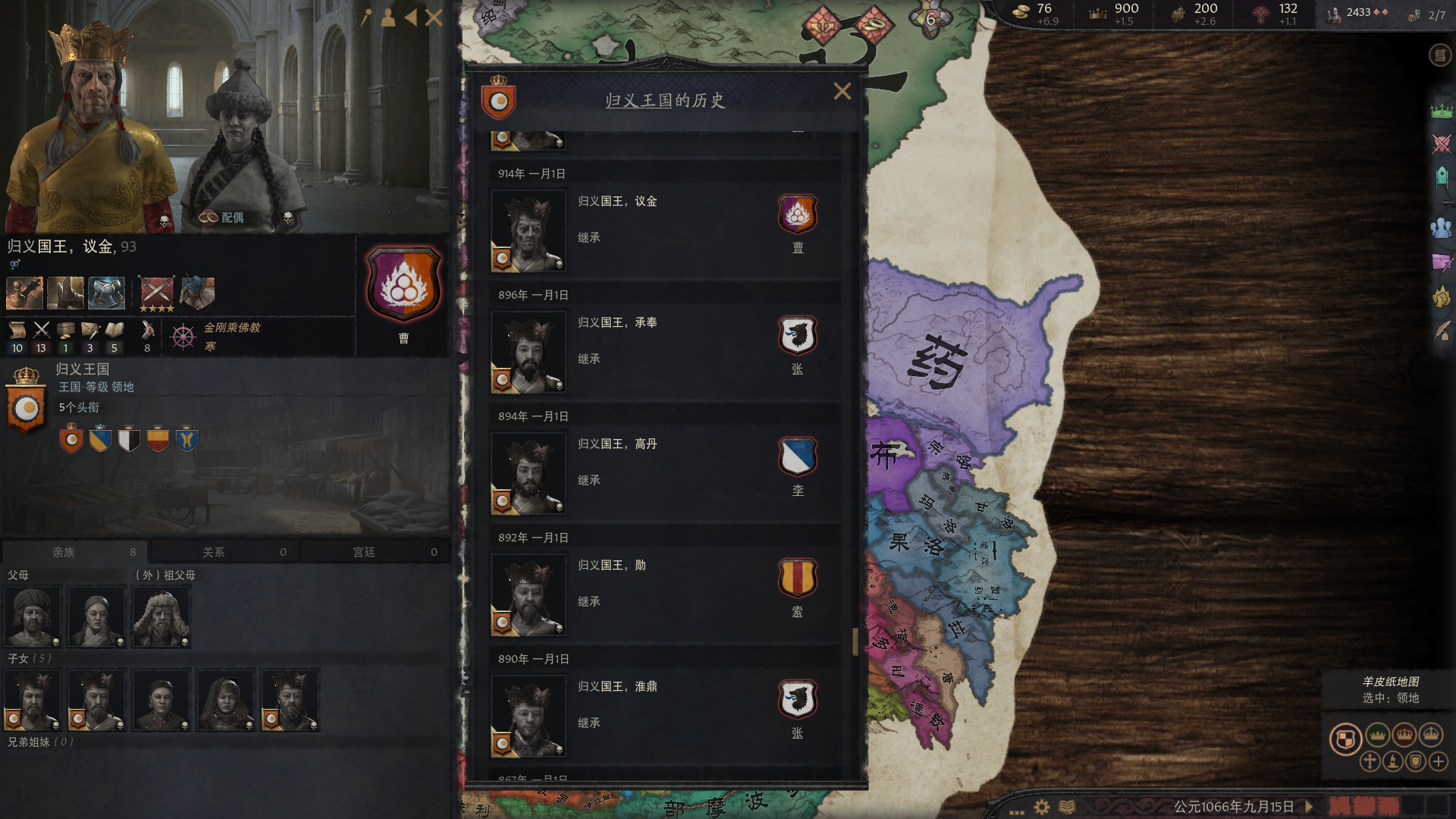Screen dimensions: 1456x819
Task: Switch to the 关系 tab
Action: pyautogui.click(x=224, y=552)
